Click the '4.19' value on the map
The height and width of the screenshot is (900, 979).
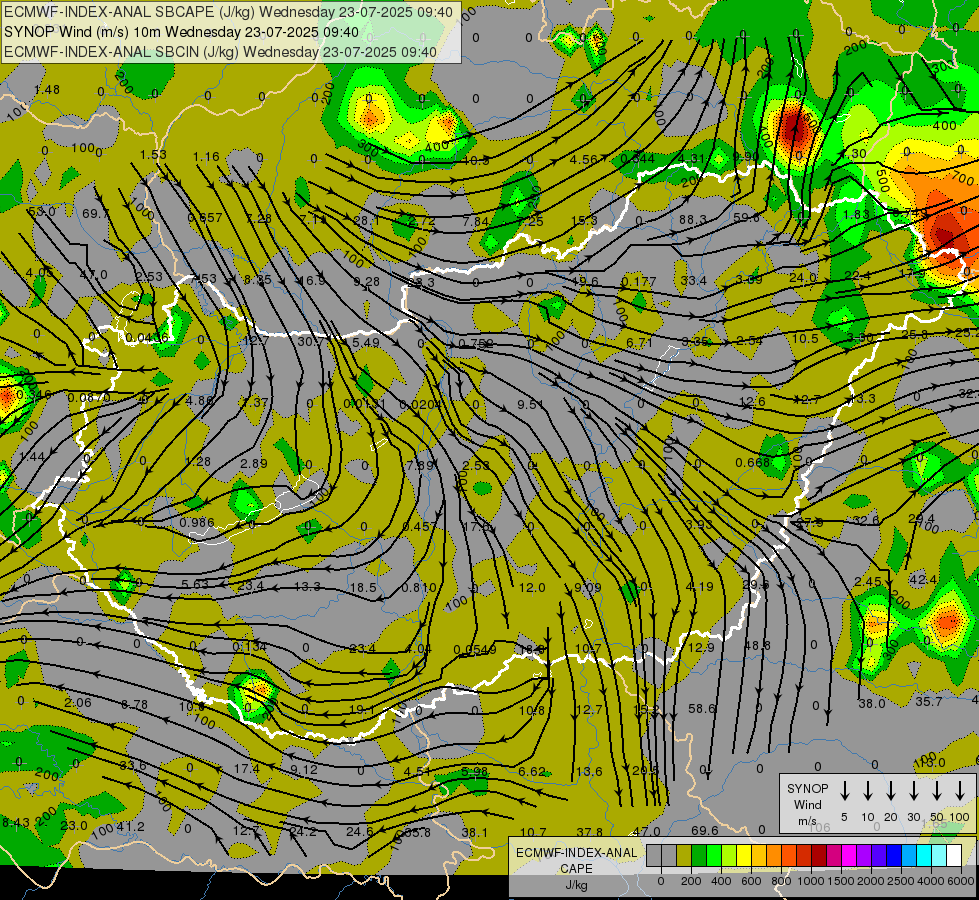pos(699,586)
